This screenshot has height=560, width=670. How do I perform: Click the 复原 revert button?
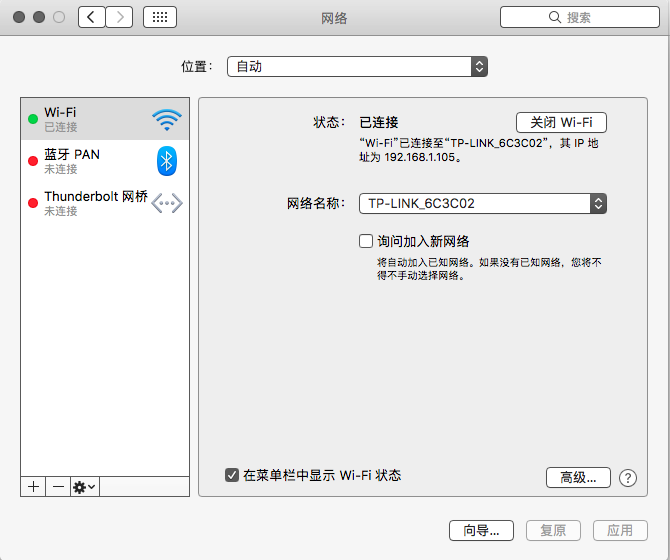point(553,531)
